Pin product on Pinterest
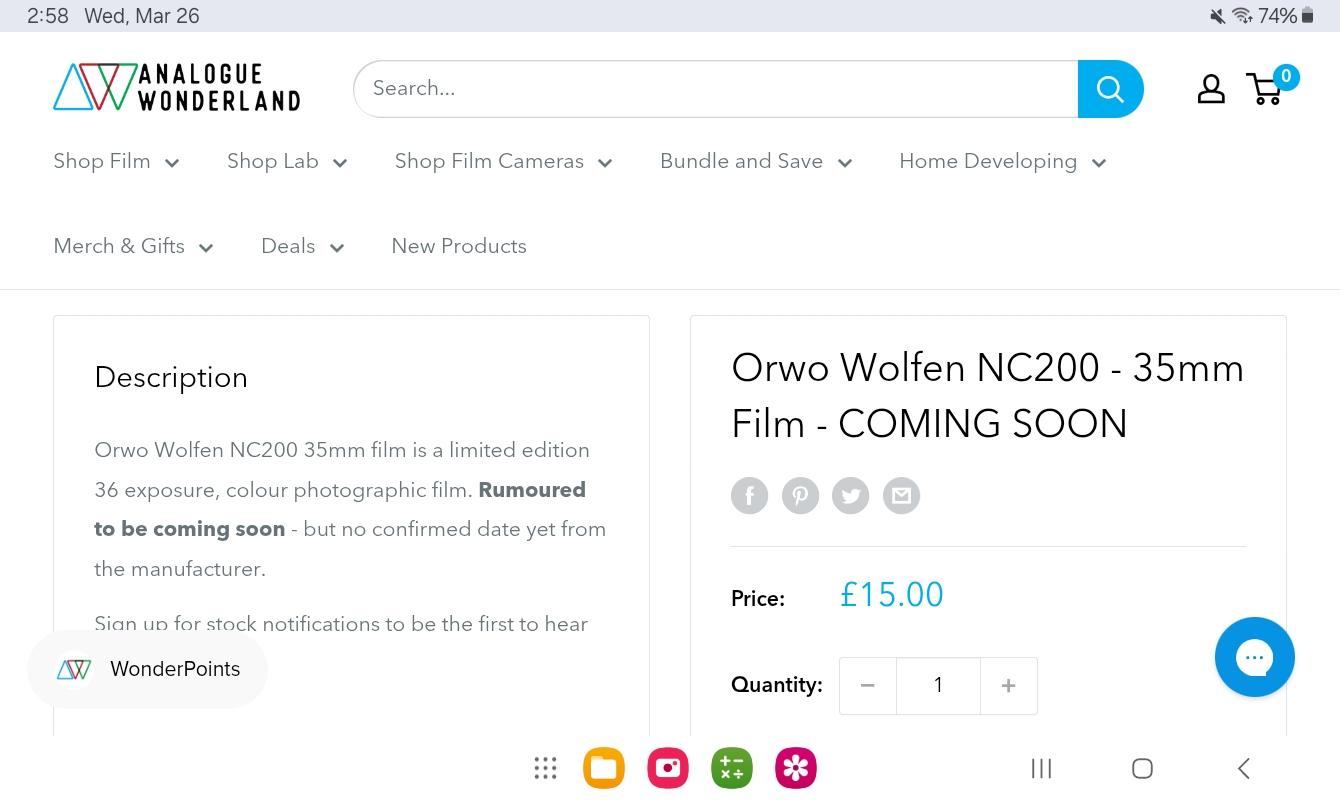The image size is (1340, 800). tap(800, 495)
